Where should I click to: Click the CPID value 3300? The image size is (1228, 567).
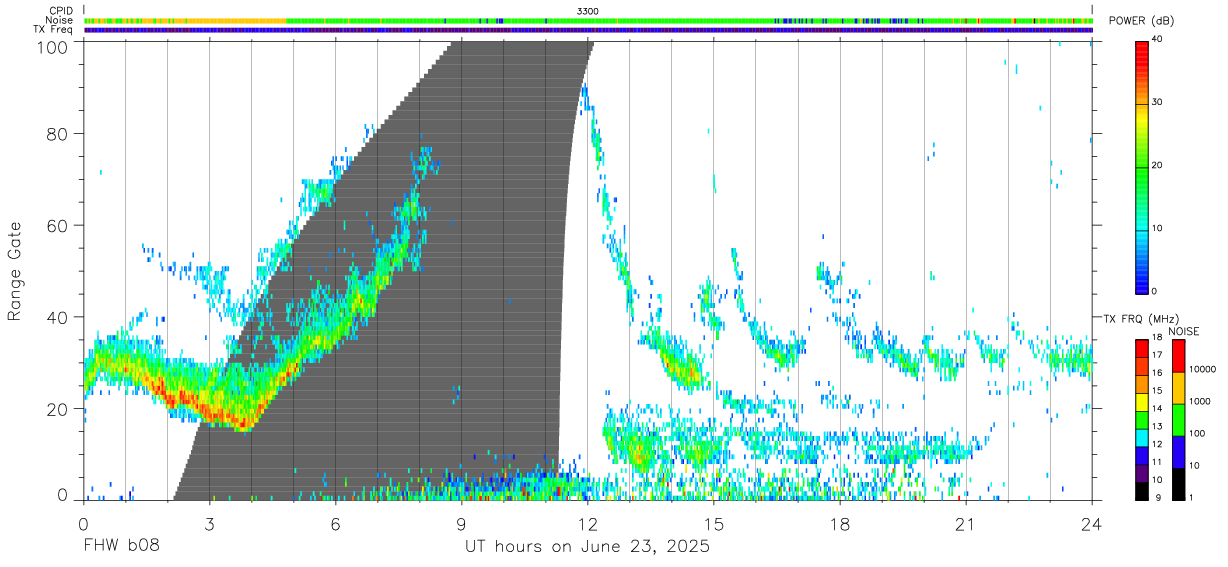click(588, 10)
